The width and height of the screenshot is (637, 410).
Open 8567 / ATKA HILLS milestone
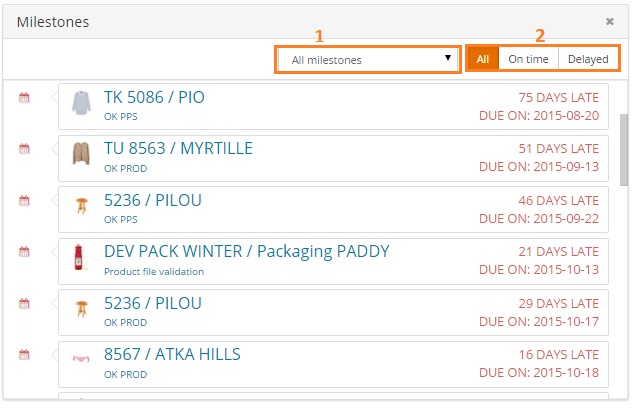click(x=172, y=354)
